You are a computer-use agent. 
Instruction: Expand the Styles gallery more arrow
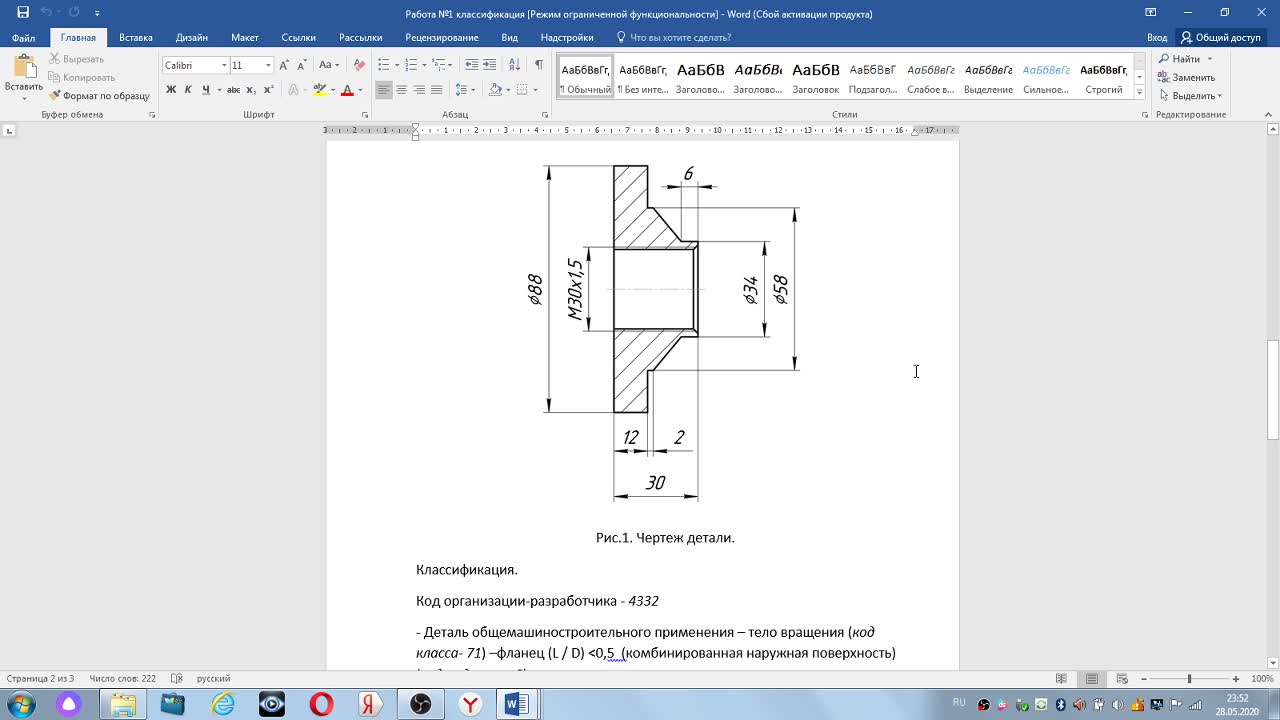point(1140,91)
